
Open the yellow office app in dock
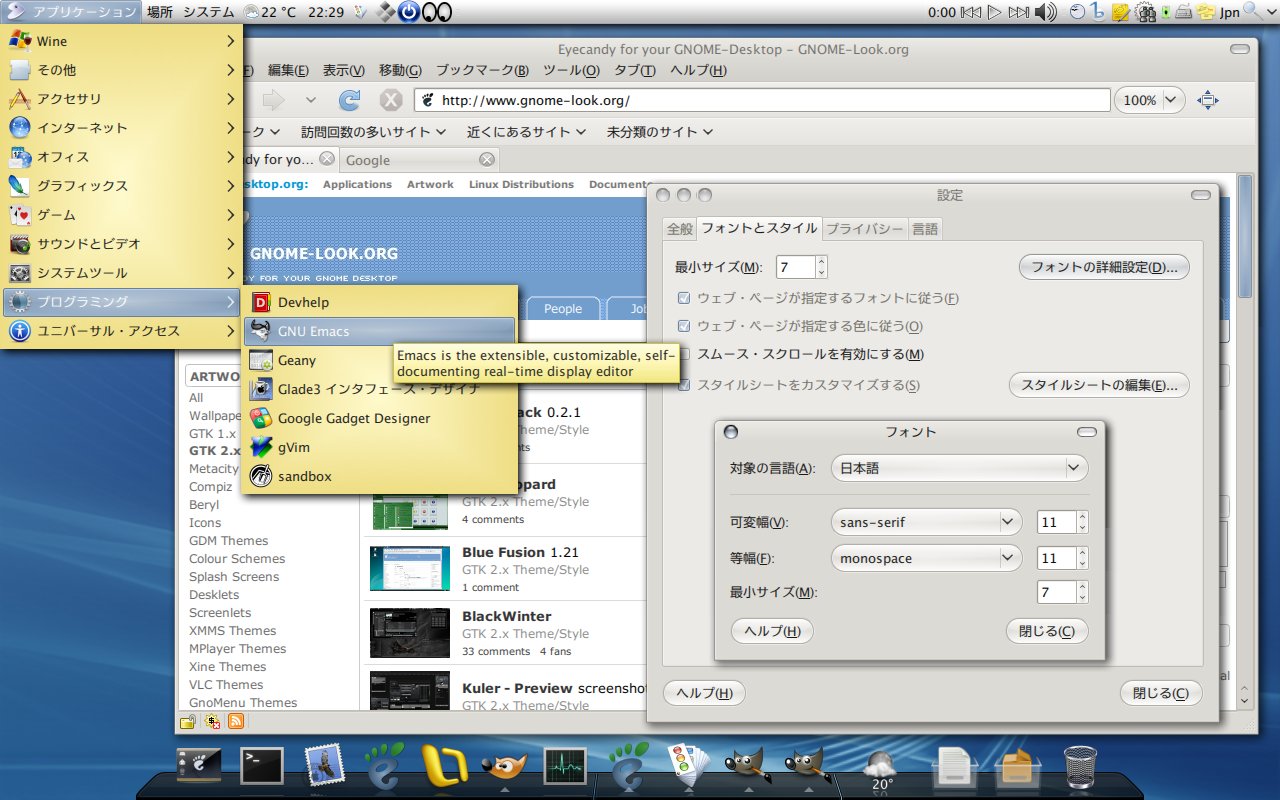[x=445, y=766]
